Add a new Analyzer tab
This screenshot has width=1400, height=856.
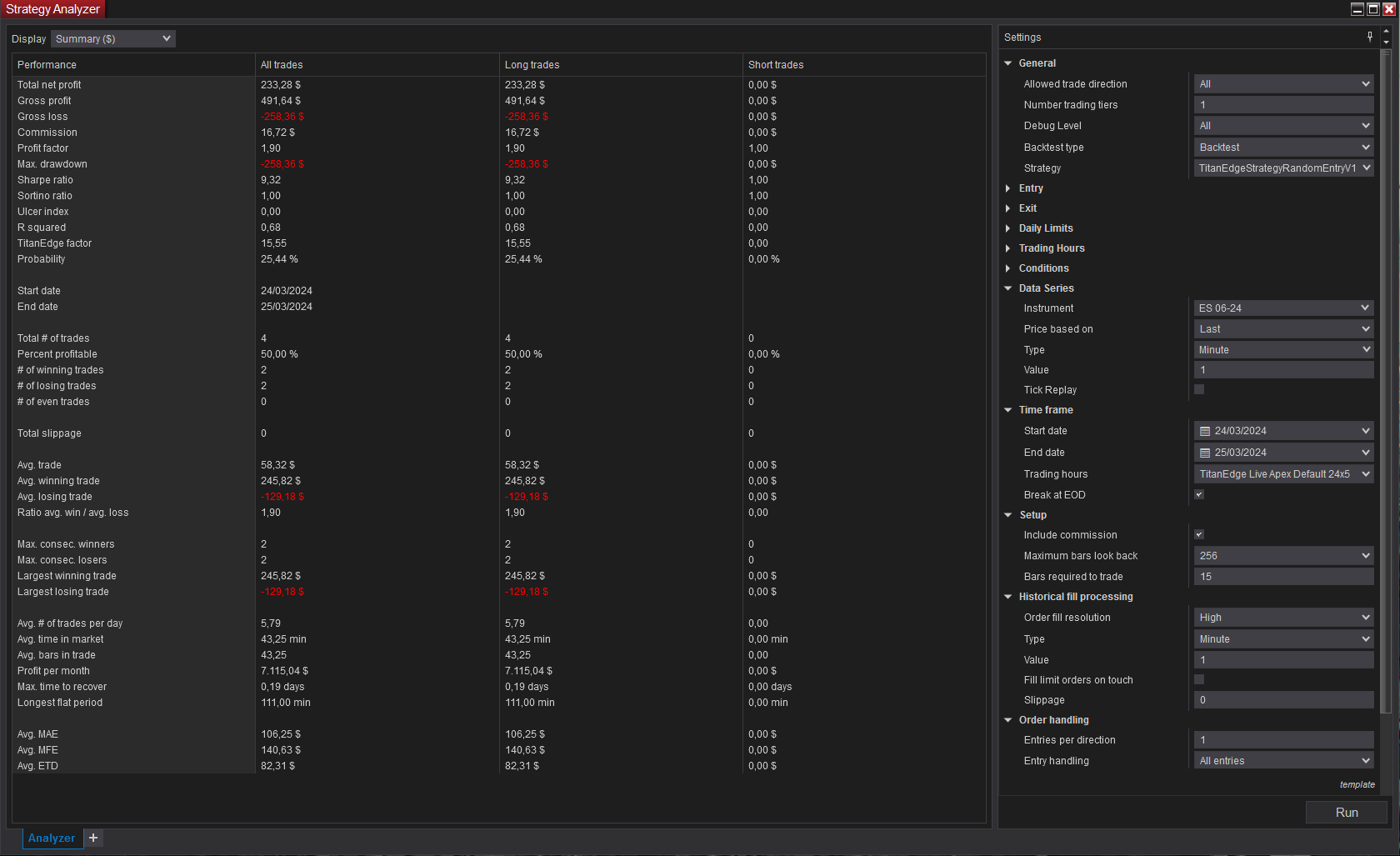tap(93, 838)
